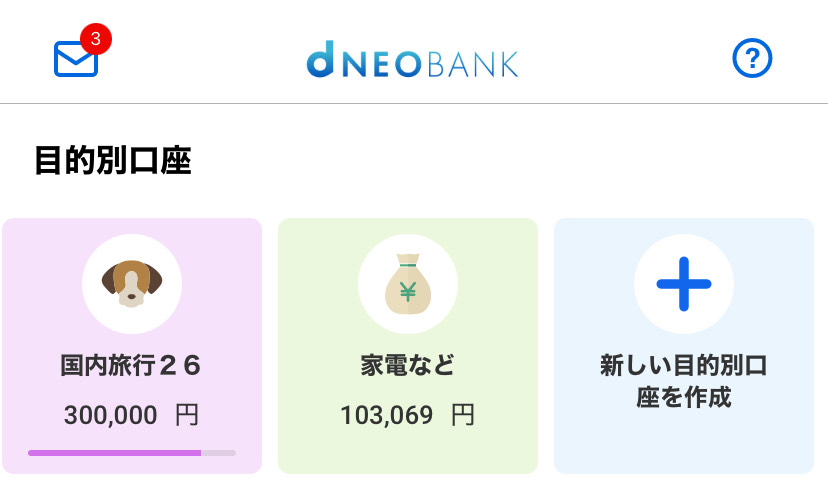The height and width of the screenshot is (503, 828).
Task: Select the 家電など account name
Action: (x=407, y=366)
